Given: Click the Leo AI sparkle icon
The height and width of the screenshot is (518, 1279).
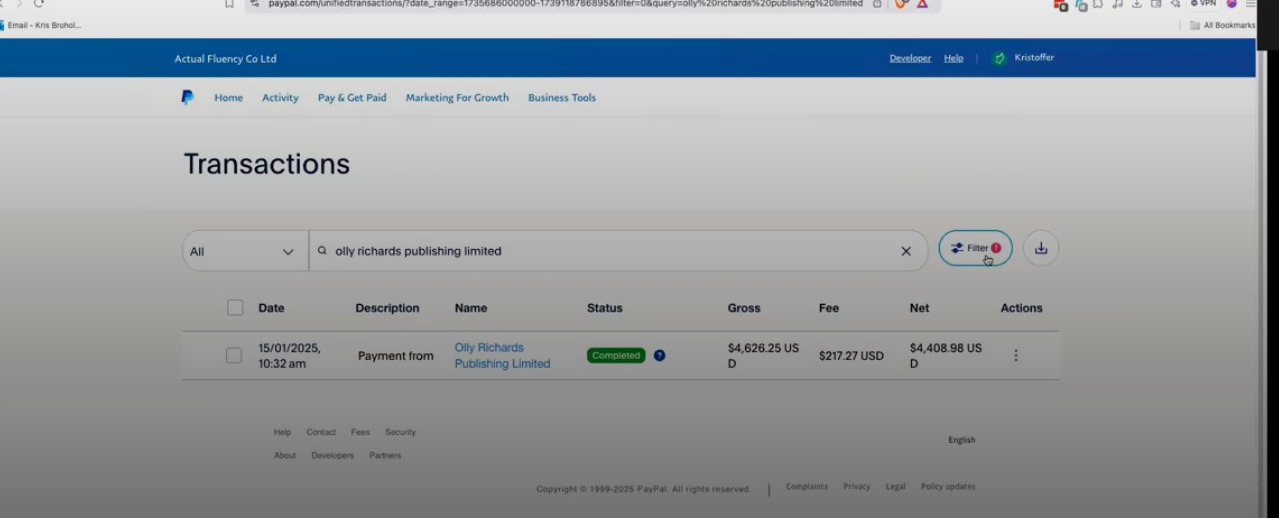Looking at the screenshot, I should [1176, 4].
